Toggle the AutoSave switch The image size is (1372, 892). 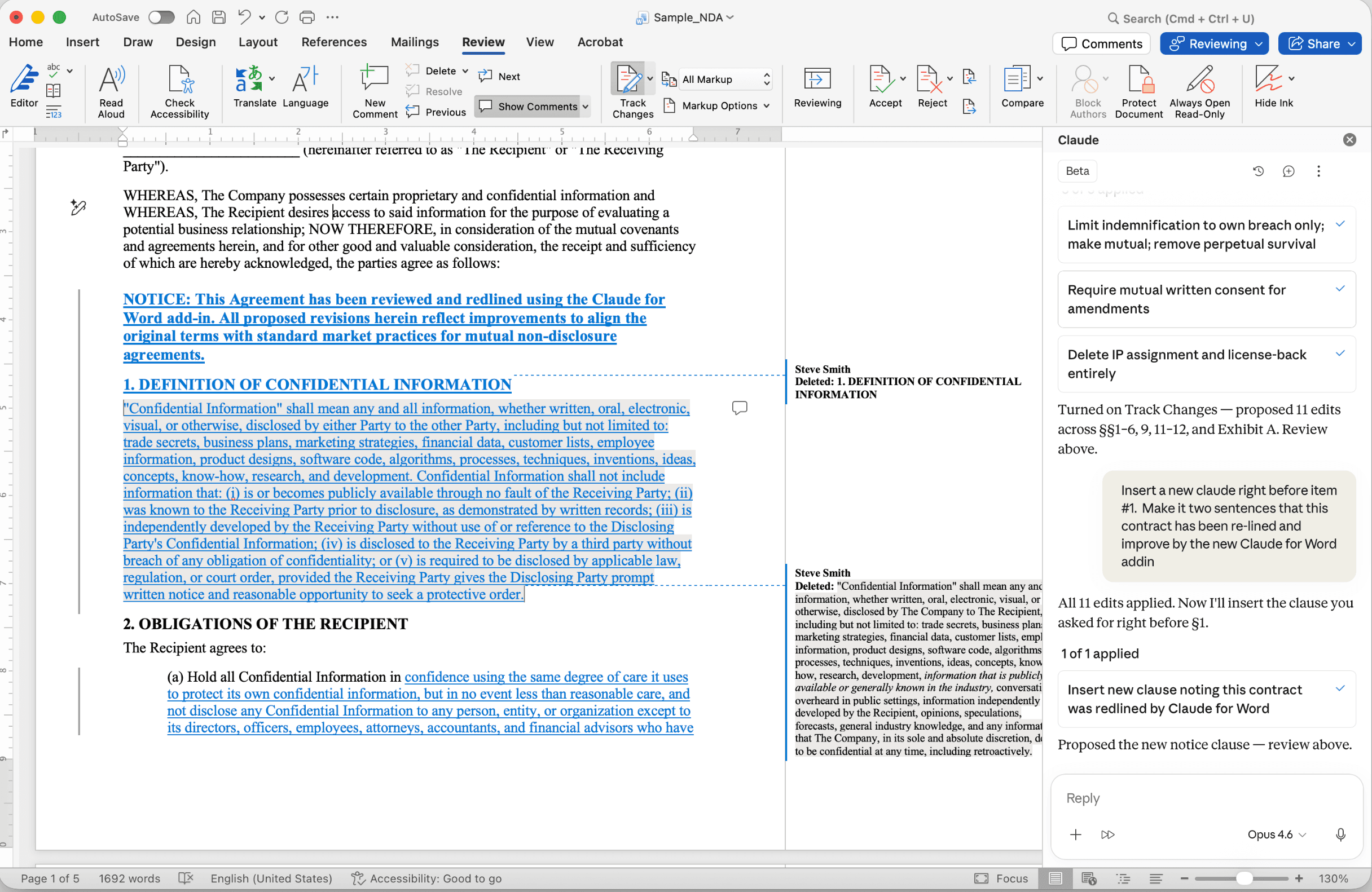tap(161, 17)
